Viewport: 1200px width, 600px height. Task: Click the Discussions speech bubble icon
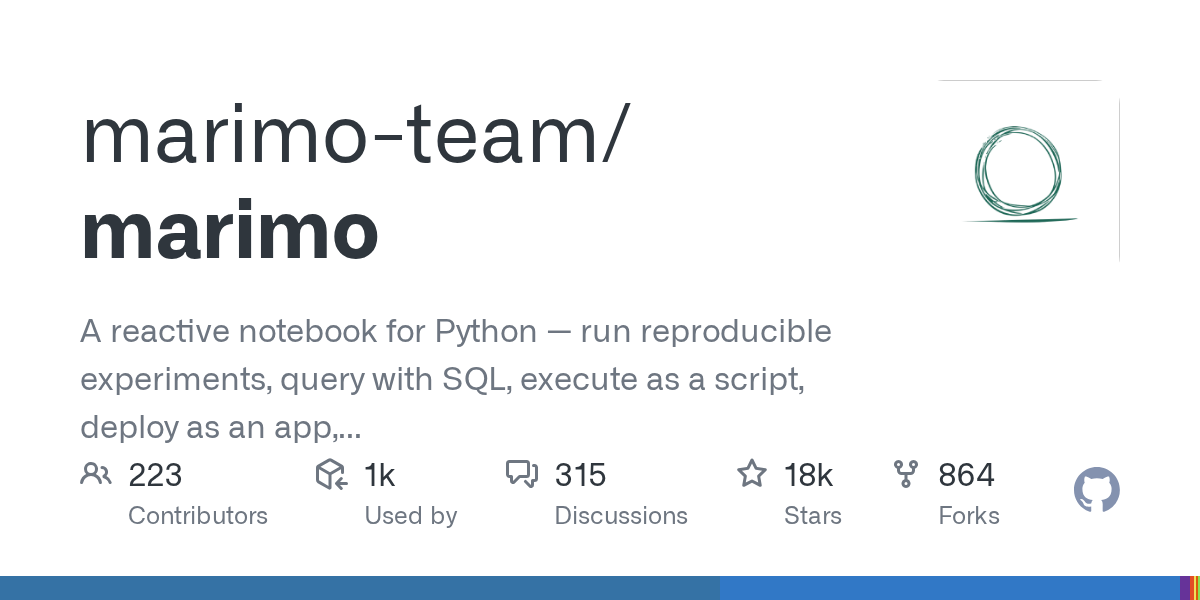522,474
